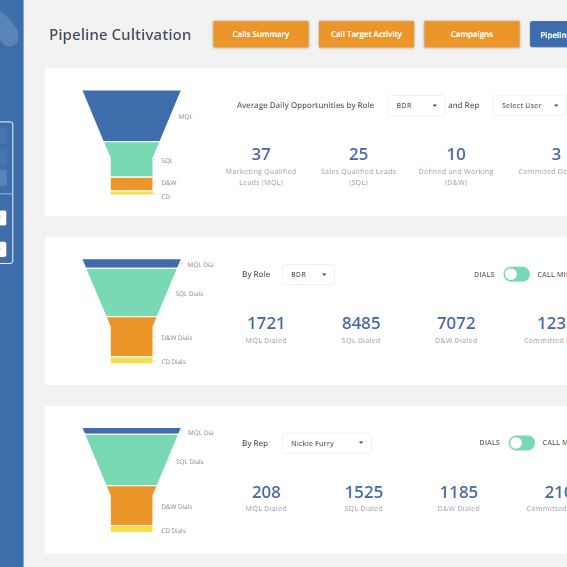Screen dimensions: 567x567
Task: Click the 1185 D&W Dialed value
Action: (x=459, y=492)
